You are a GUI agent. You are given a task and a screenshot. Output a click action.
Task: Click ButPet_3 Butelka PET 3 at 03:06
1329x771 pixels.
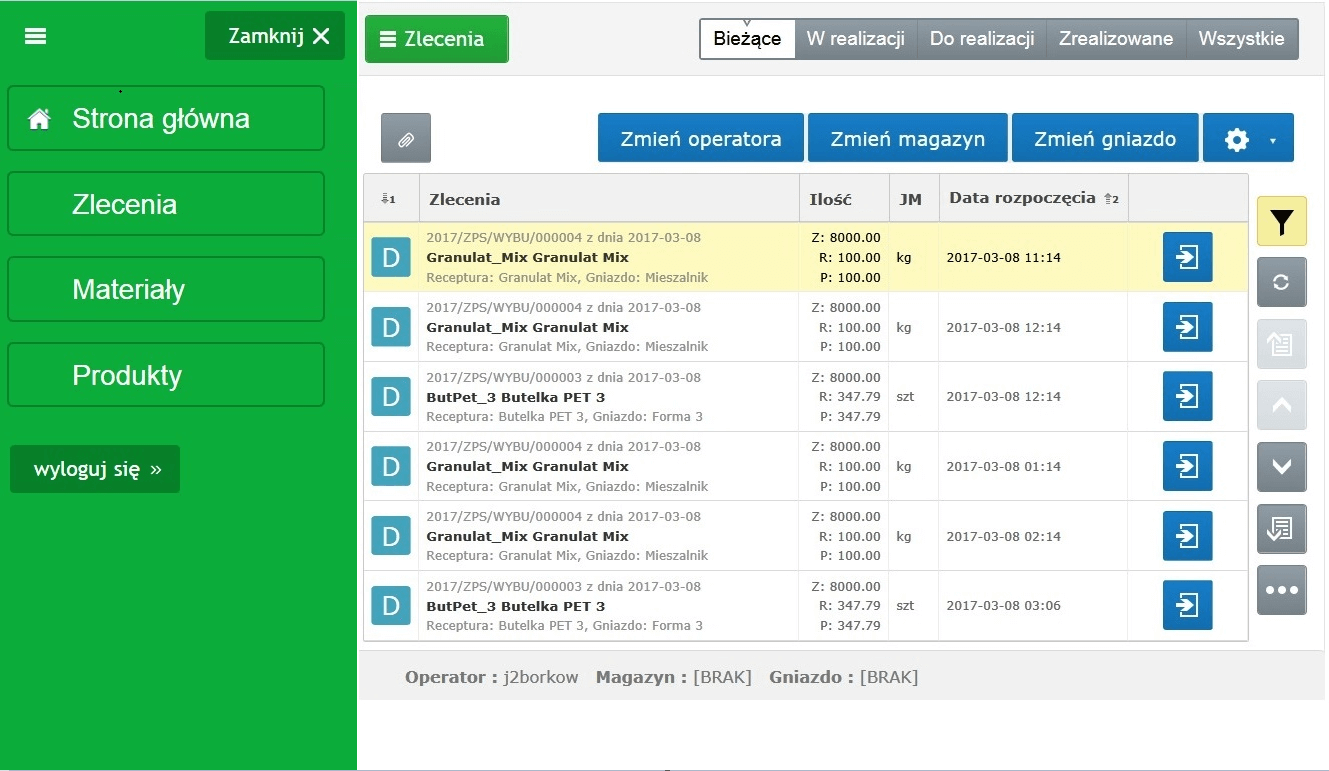(x=515, y=606)
